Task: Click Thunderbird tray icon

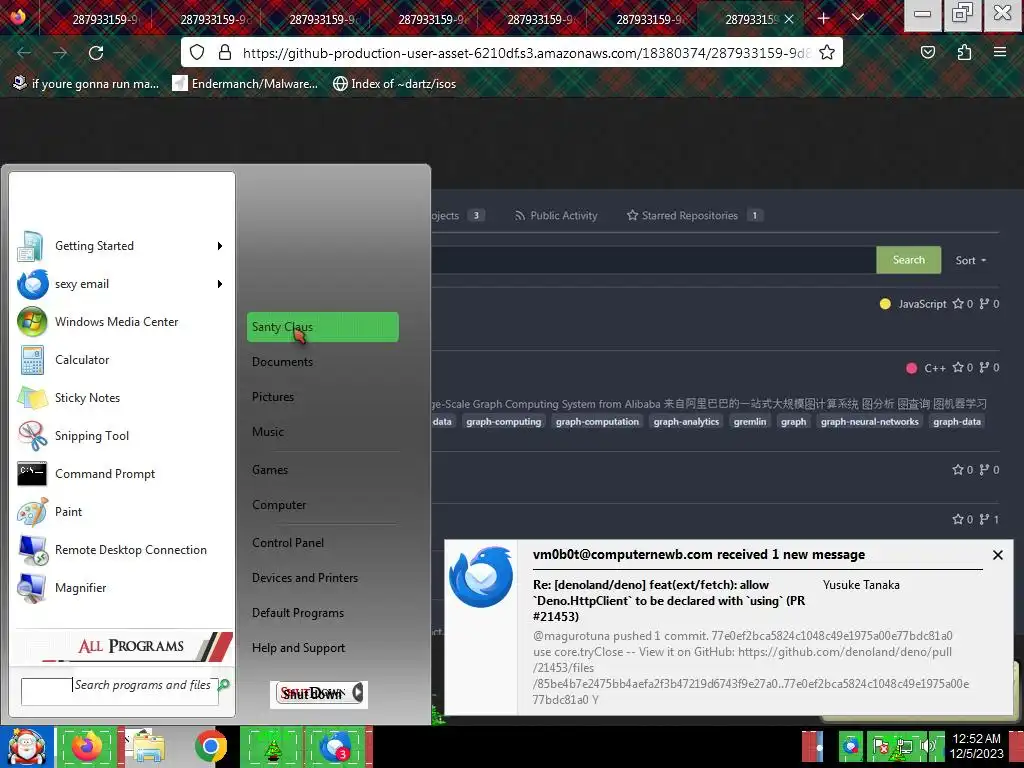Action: coord(850,746)
